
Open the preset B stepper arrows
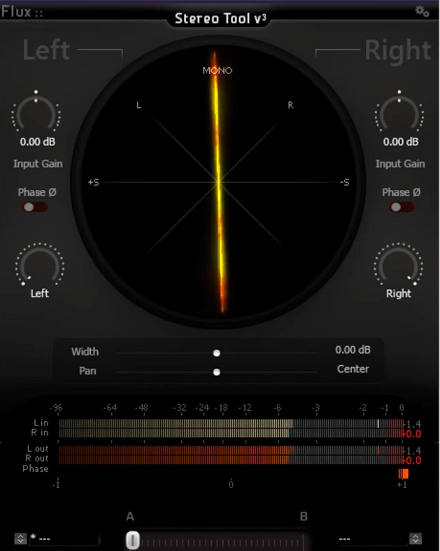pos(415,538)
